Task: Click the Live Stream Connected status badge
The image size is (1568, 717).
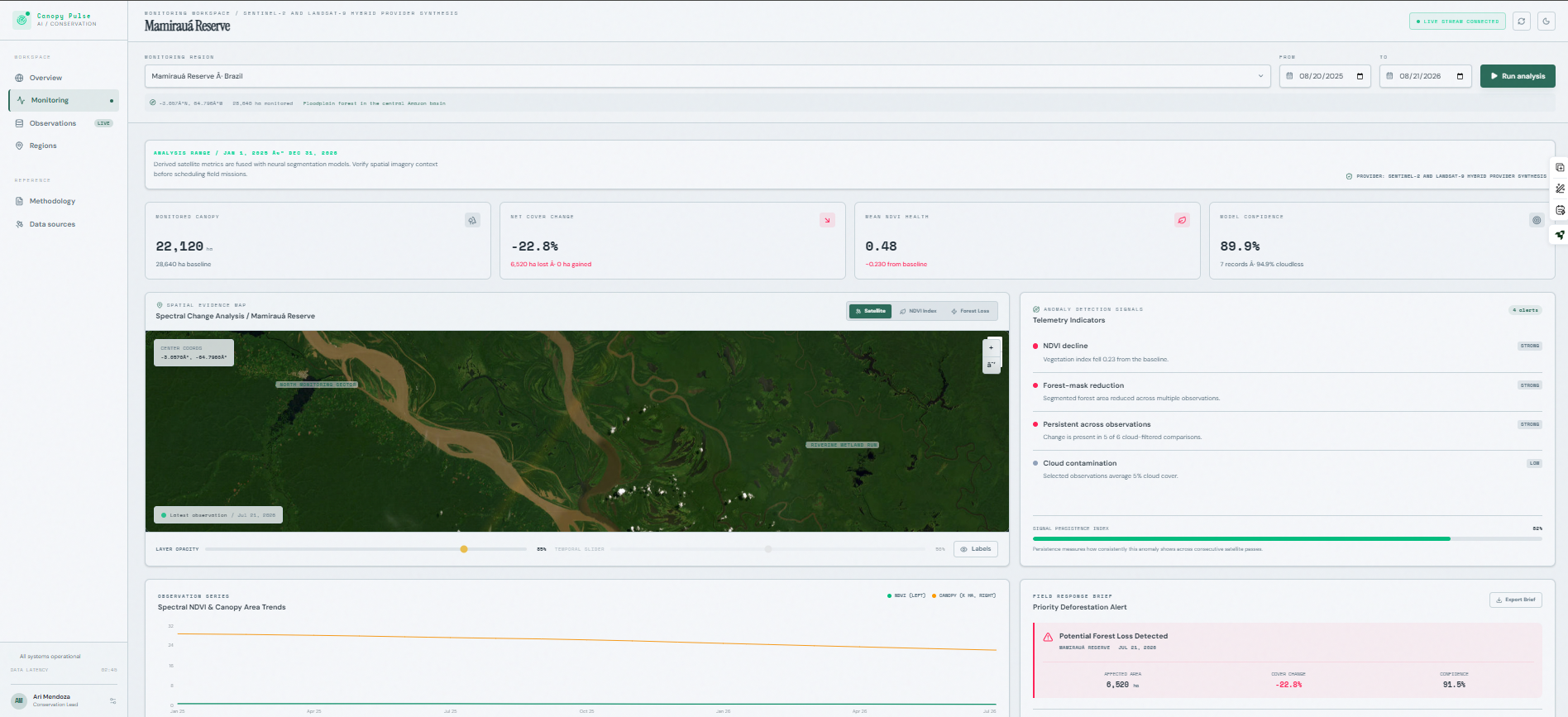Action: (x=1457, y=22)
